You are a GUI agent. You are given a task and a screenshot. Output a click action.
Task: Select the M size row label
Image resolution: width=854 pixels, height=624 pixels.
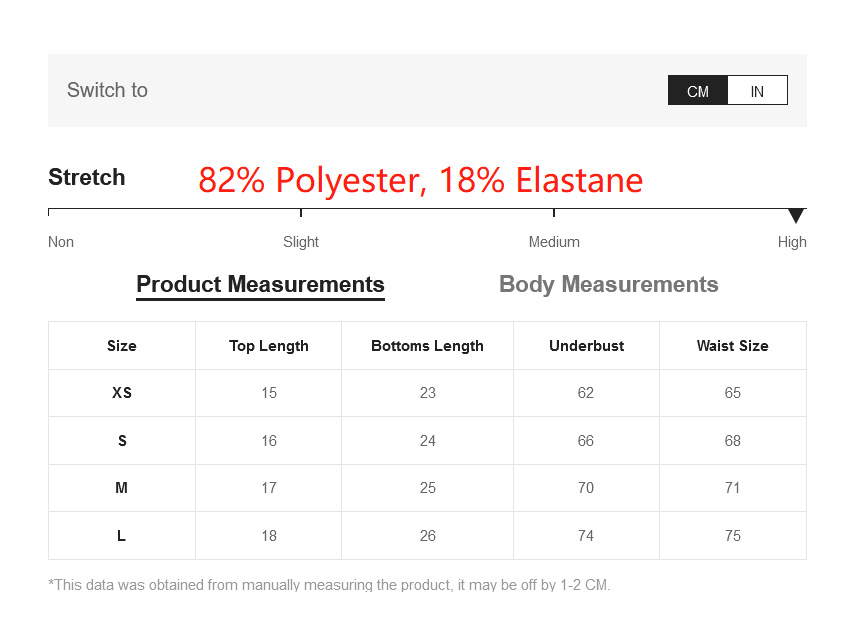122,488
